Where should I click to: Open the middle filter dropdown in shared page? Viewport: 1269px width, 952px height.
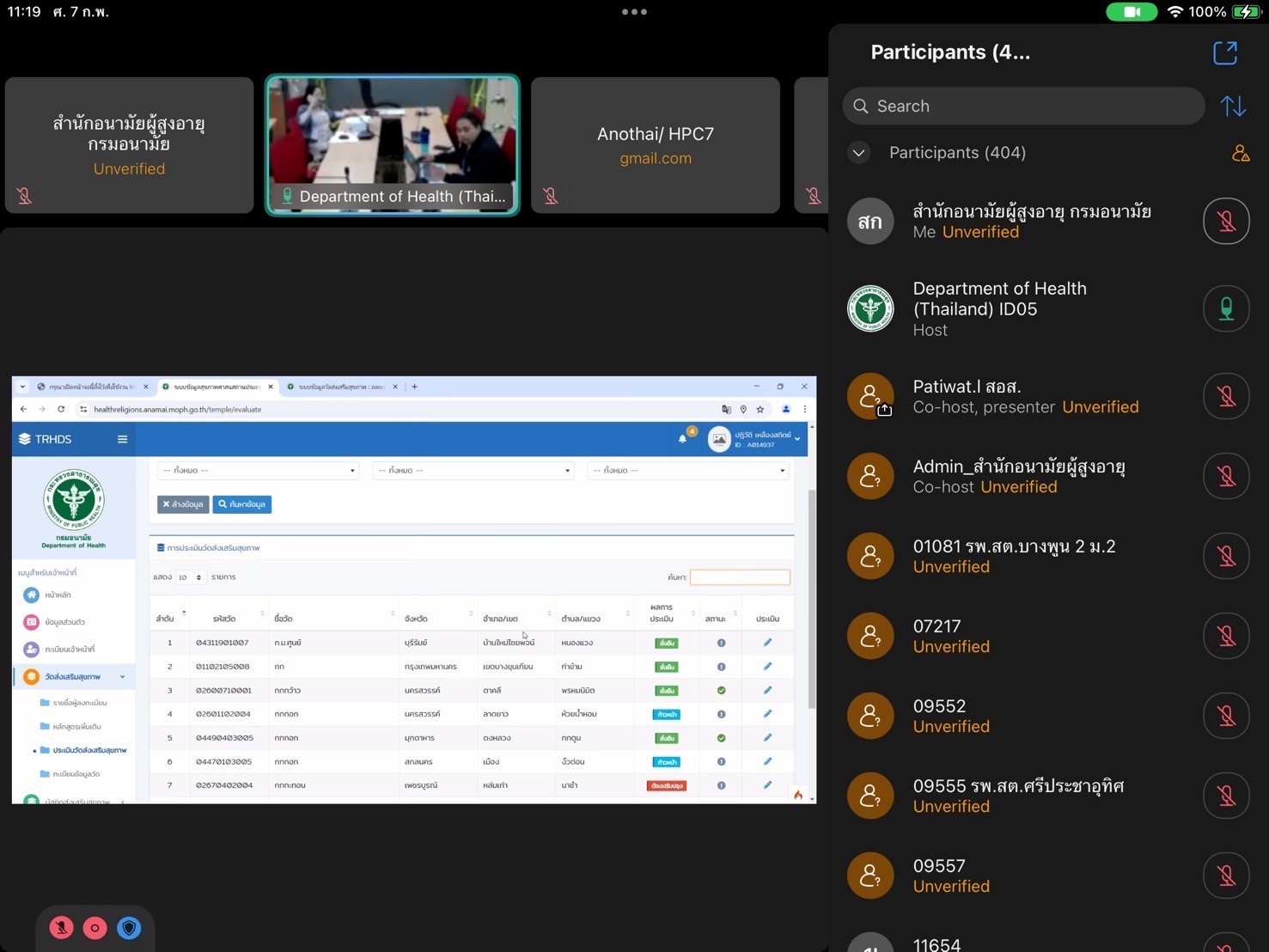(x=473, y=471)
